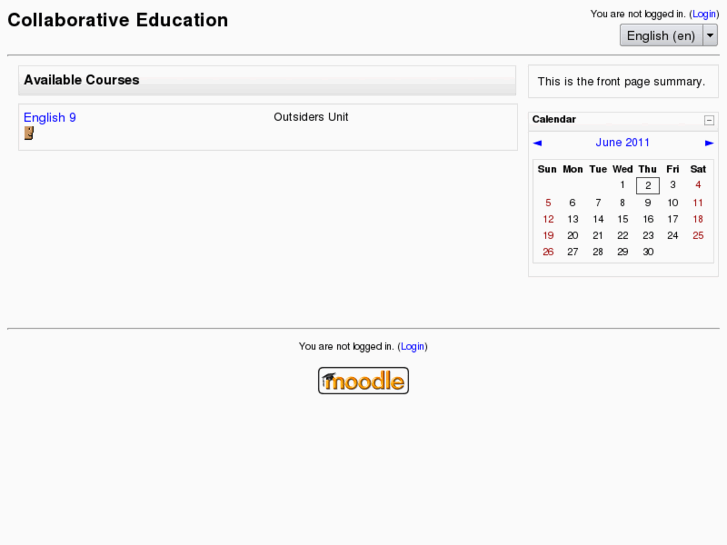Go to next month in the calendar
This screenshot has height=545, width=727.
click(x=709, y=143)
